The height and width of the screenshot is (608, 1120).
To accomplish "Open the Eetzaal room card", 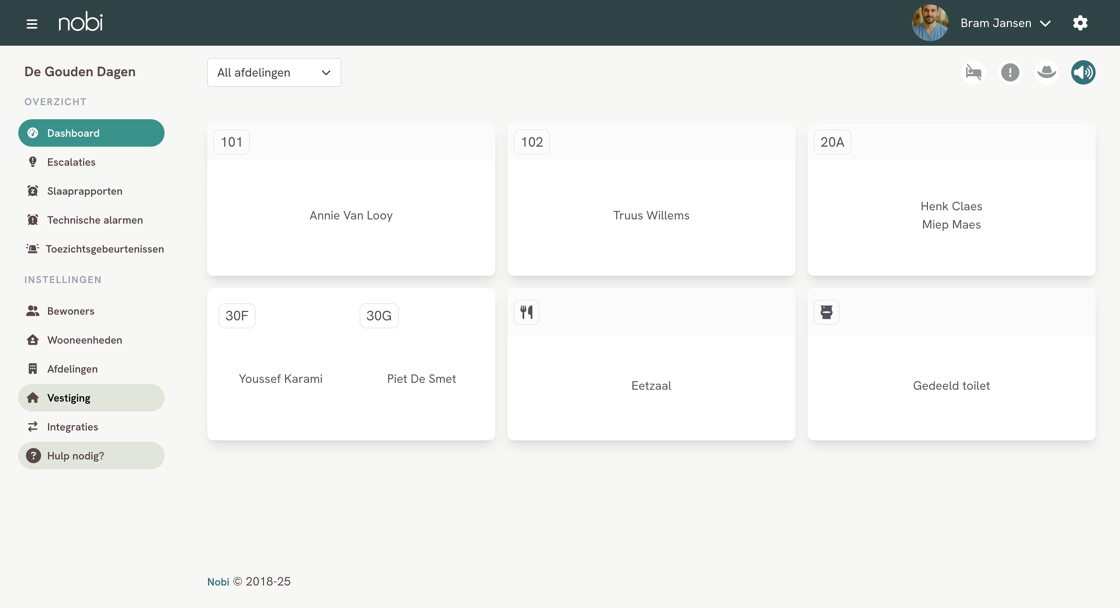I will (651, 364).
